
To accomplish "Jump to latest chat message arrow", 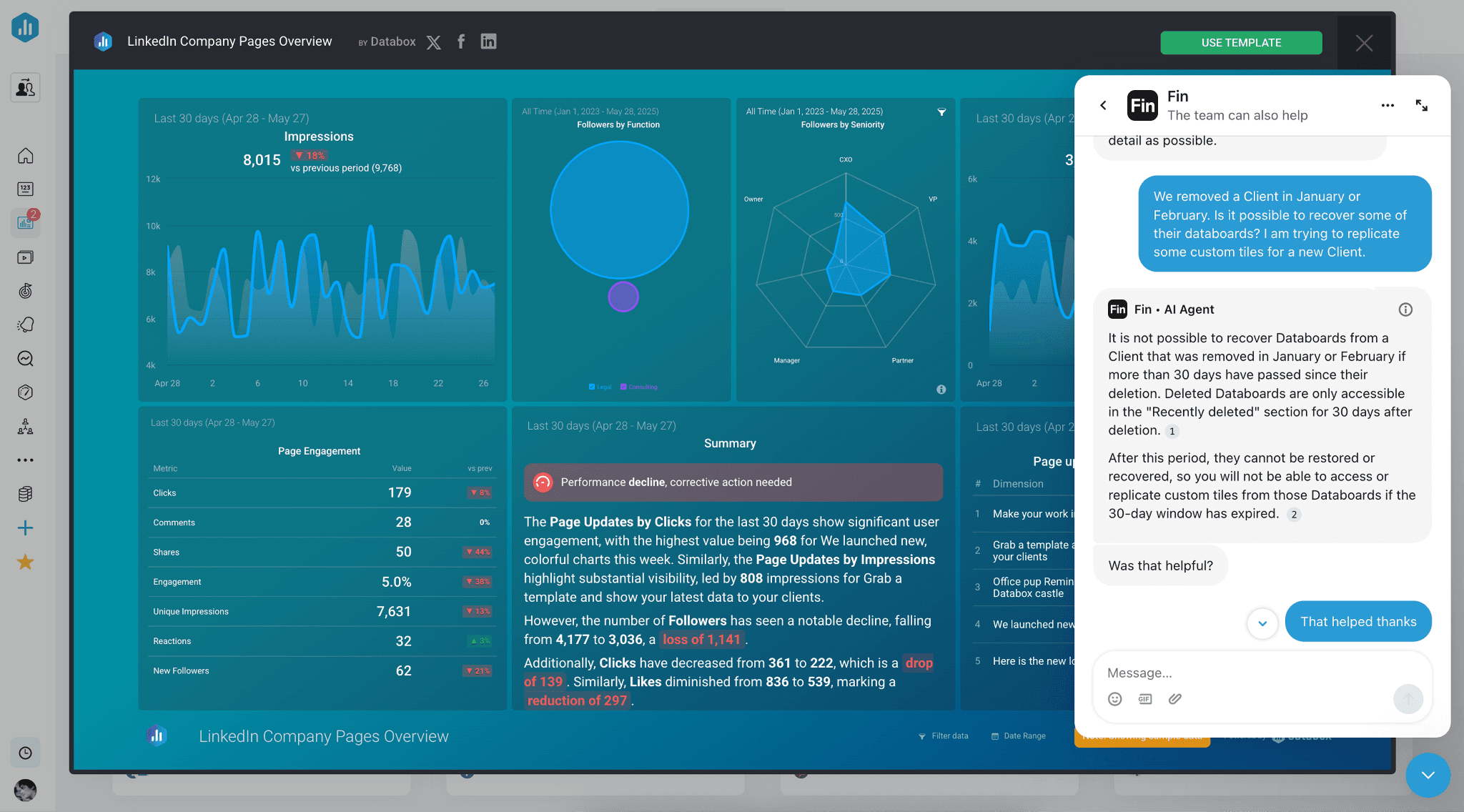I will pyautogui.click(x=1262, y=623).
